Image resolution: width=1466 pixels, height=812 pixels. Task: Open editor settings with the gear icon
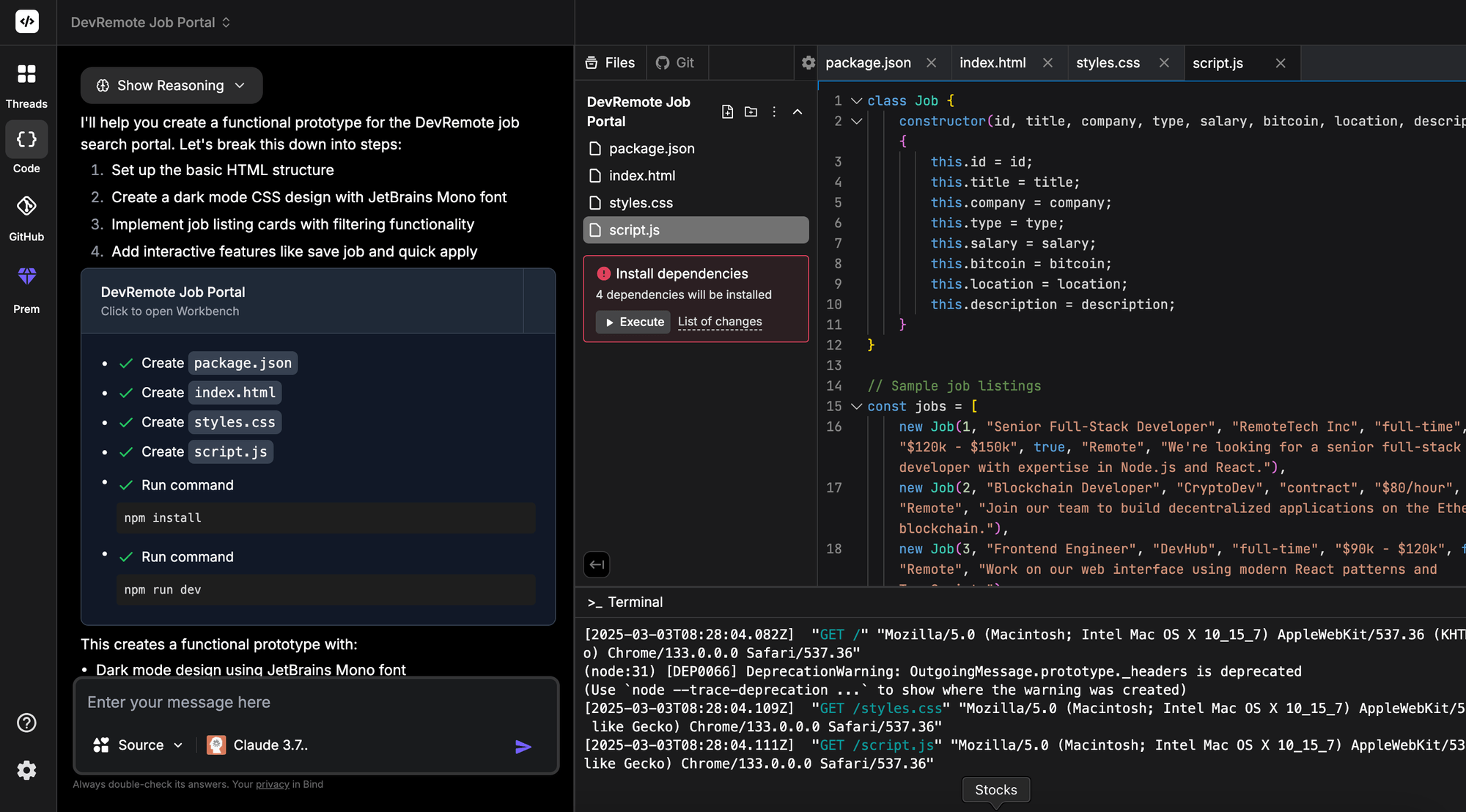(x=806, y=63)
